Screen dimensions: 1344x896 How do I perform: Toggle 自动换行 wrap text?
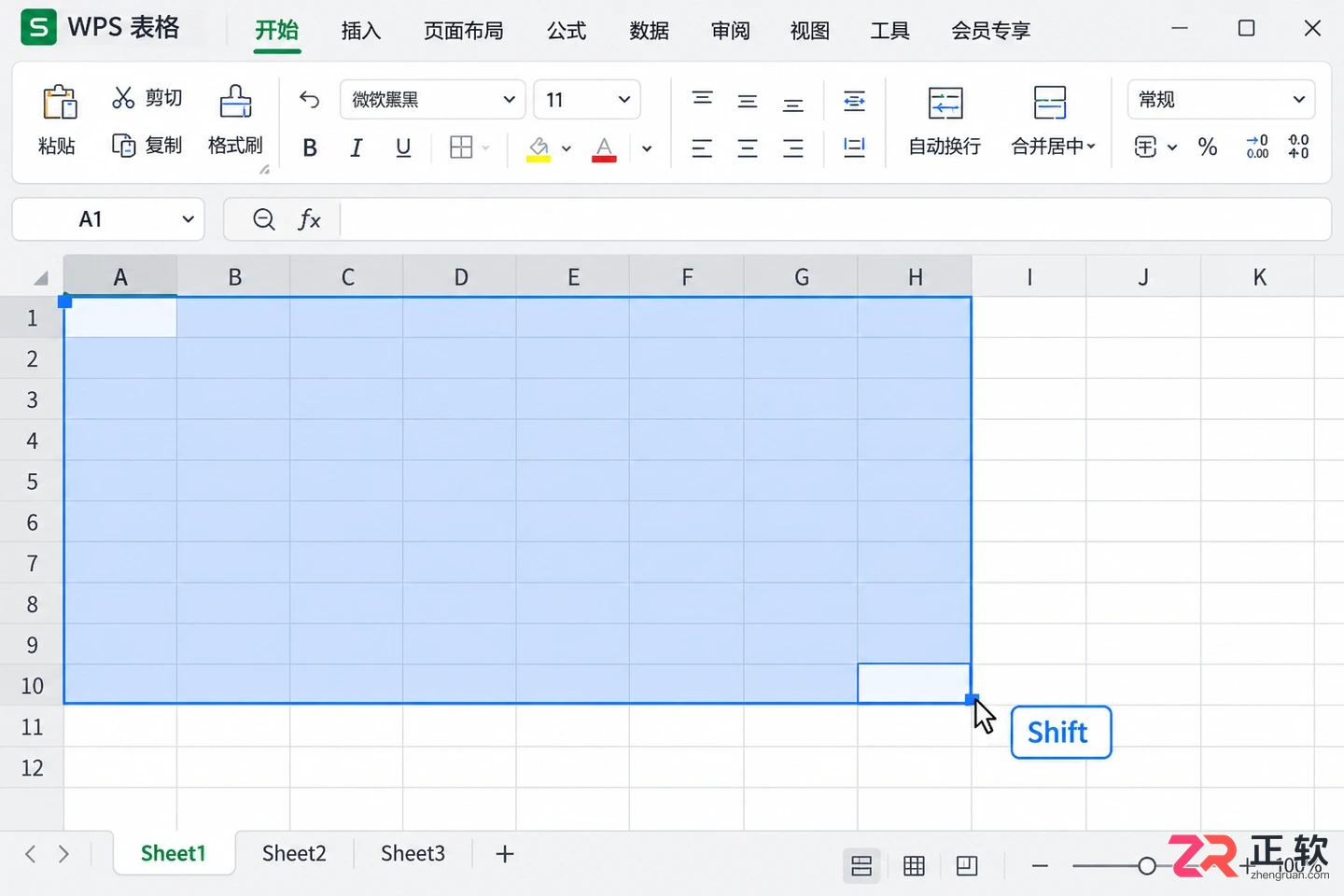point(945,120)
